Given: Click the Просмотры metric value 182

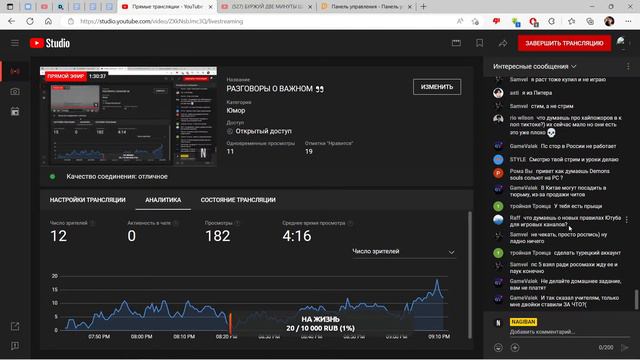Looking at the screenshot, I should point(218,236).
